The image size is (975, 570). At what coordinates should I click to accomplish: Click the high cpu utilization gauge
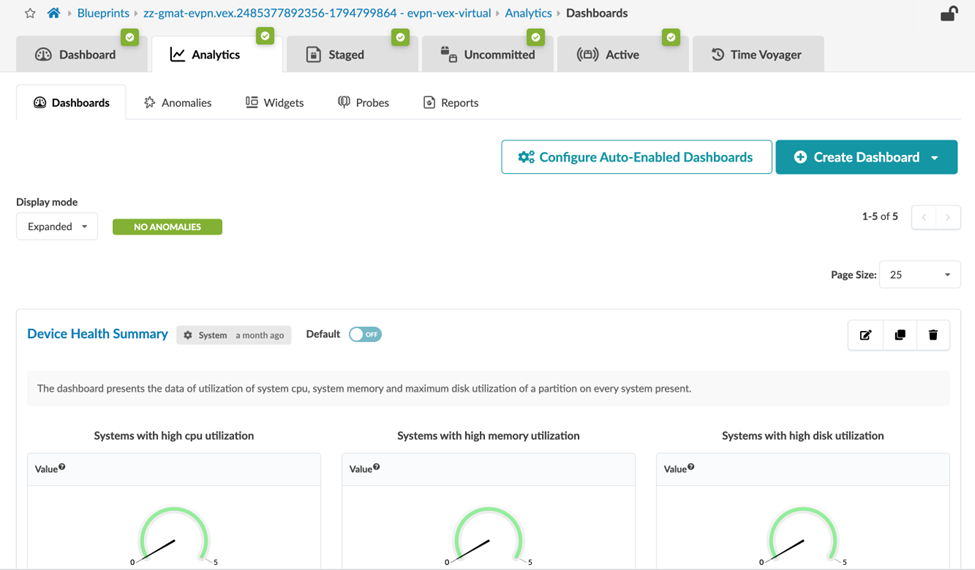(173, 535)
